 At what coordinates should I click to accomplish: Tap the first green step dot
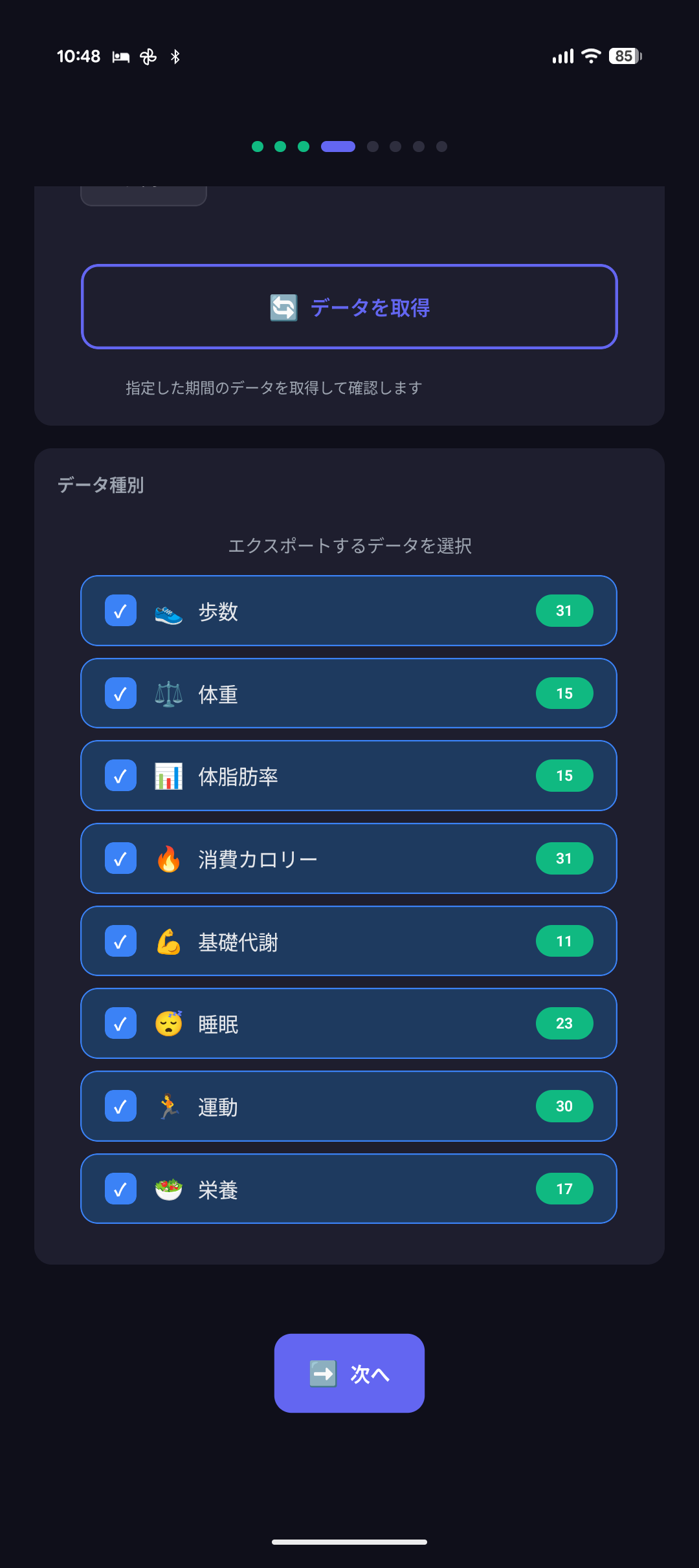pyautogui.click(x=258, y=147)
